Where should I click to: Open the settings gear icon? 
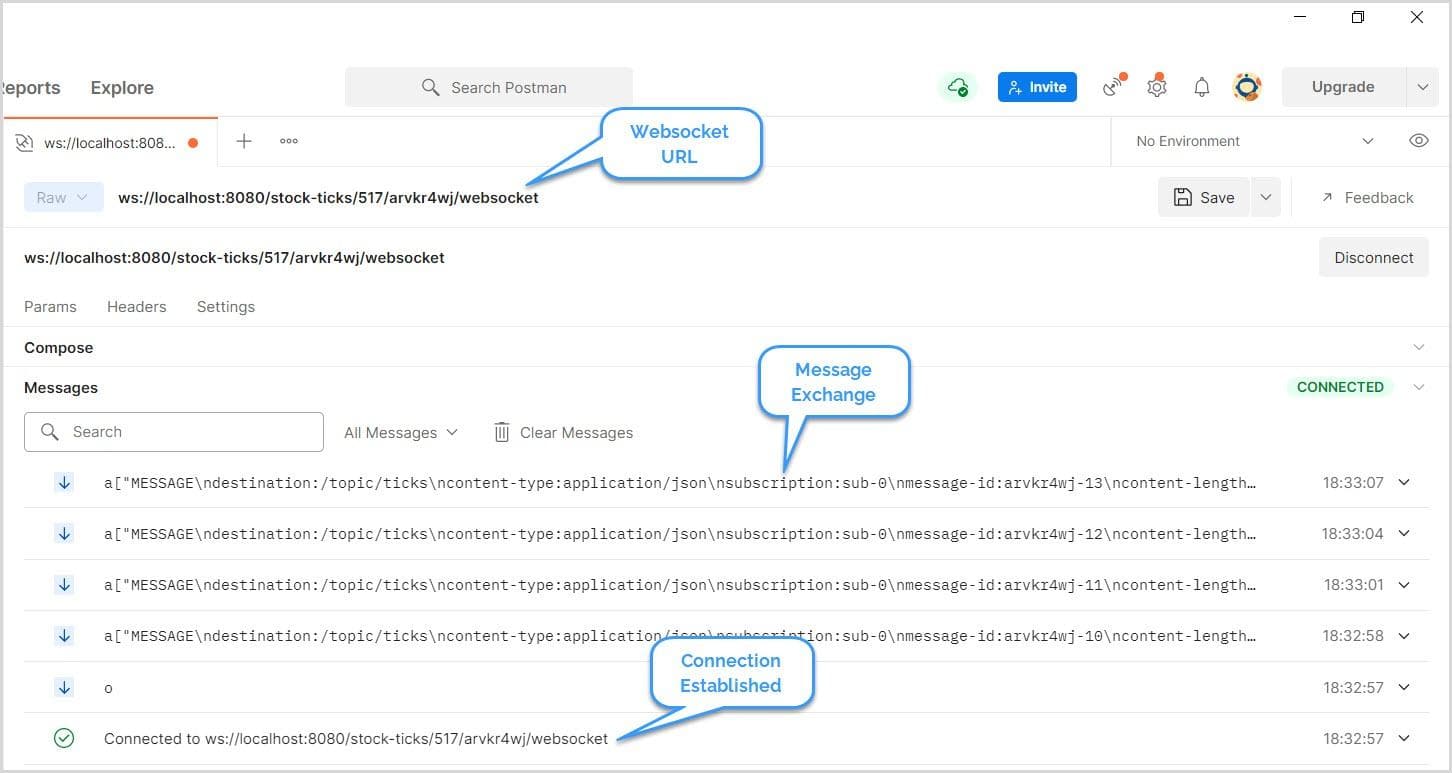pyautogui.click(x=1157, y=87)
